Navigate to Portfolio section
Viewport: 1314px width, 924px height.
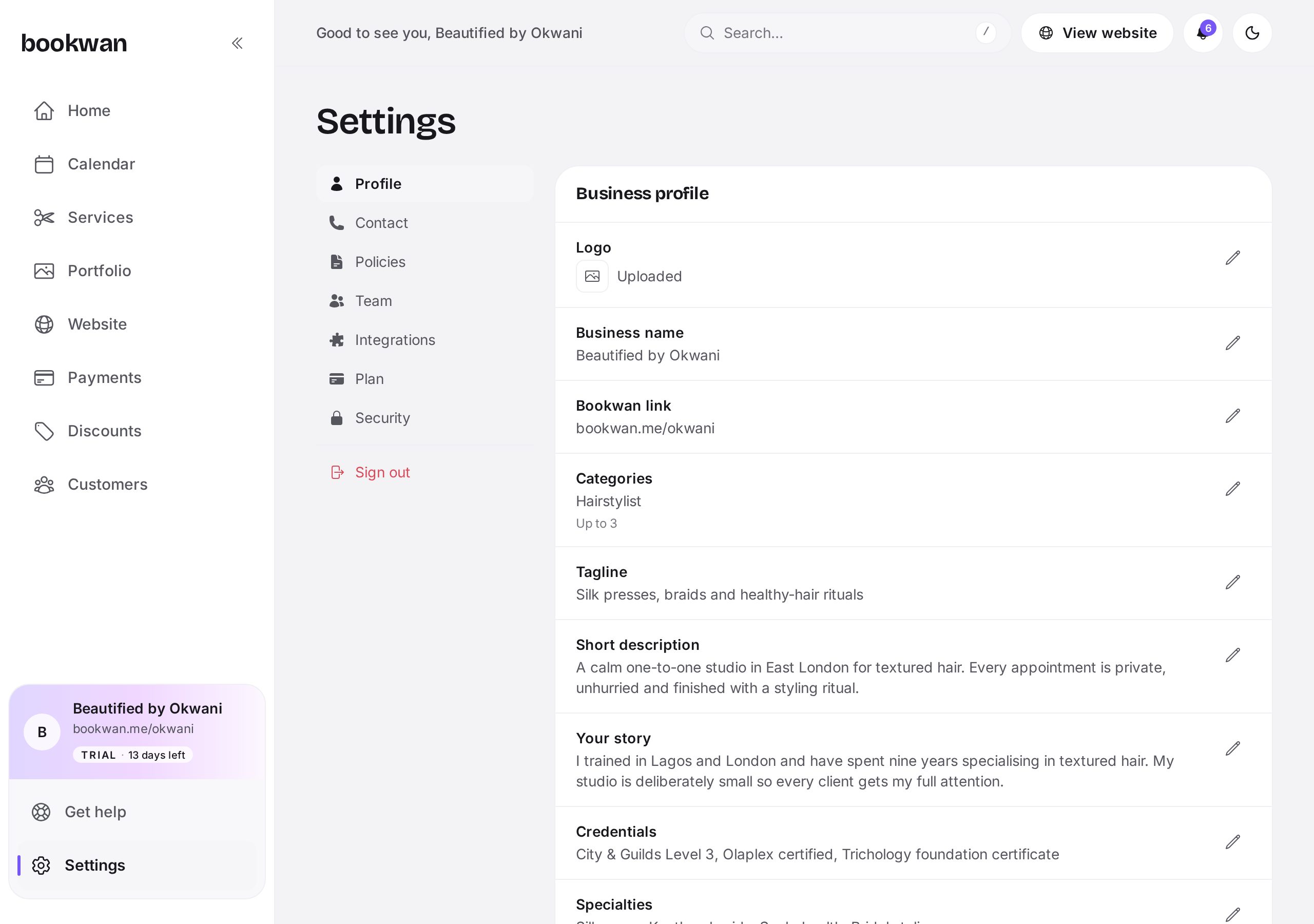pyautogui.click(x=137, y=271)
